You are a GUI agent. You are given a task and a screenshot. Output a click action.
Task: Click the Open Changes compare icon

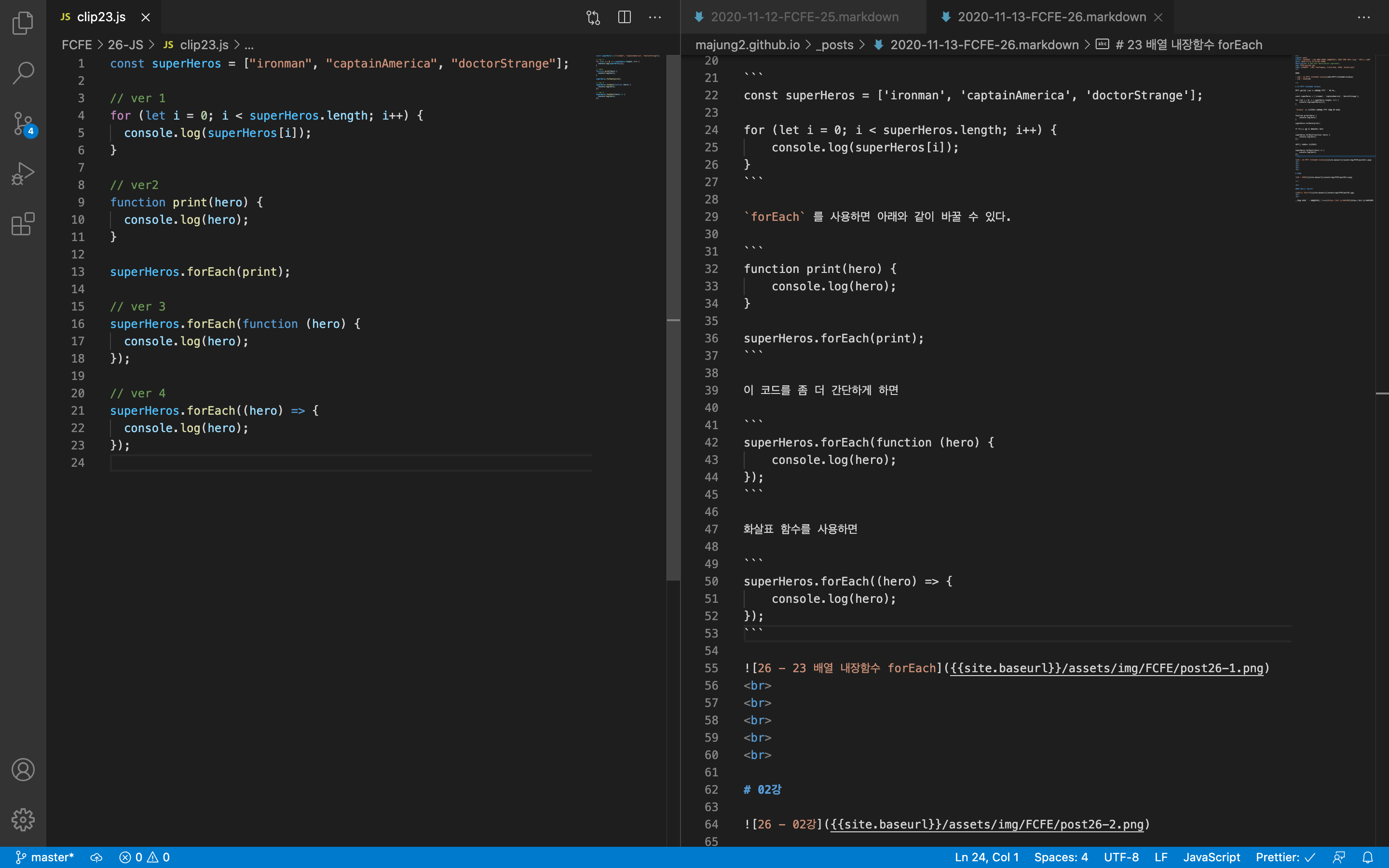594,17
